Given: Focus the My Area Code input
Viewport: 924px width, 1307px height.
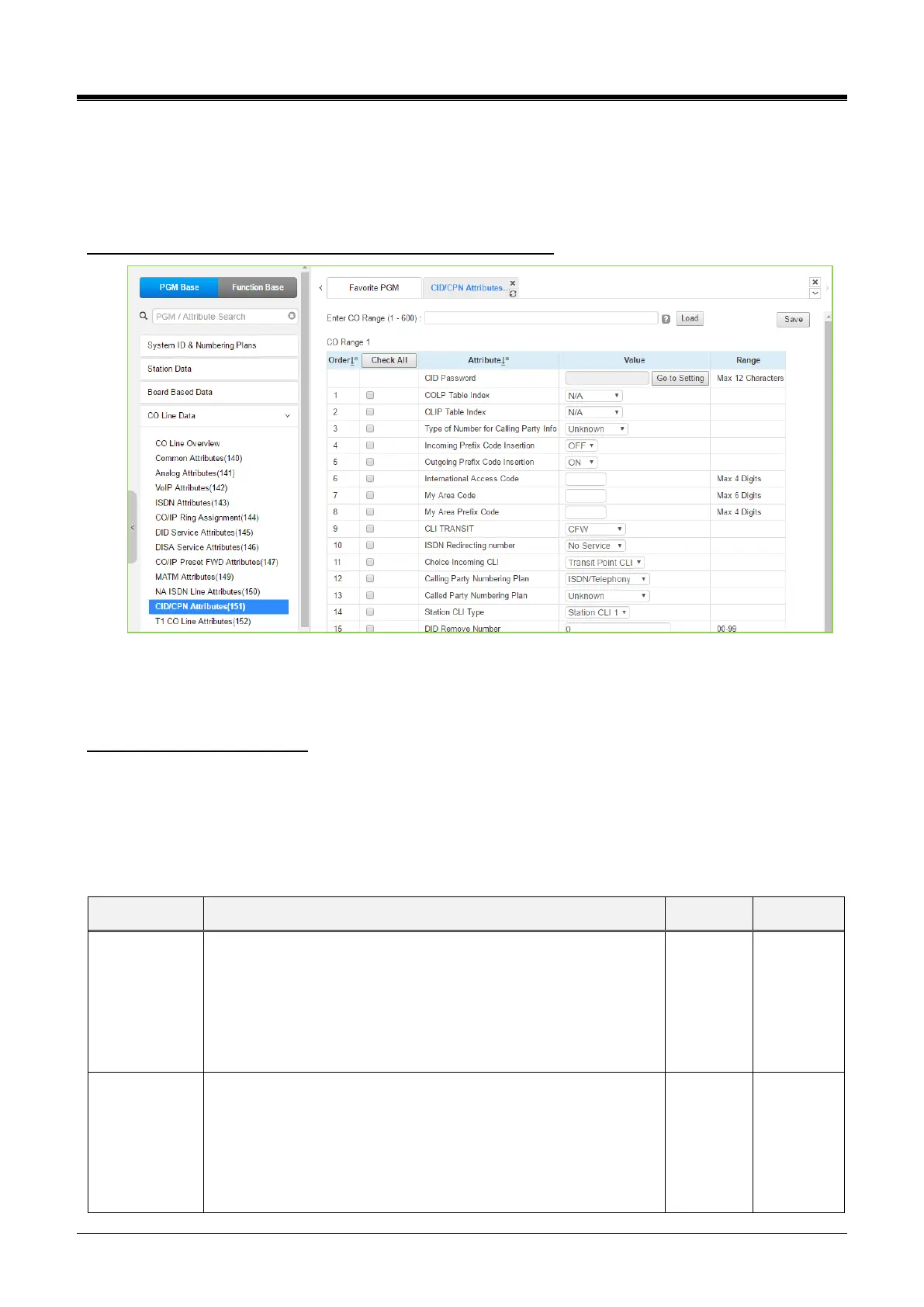Looking at the screenshot, I should (586, 496).
